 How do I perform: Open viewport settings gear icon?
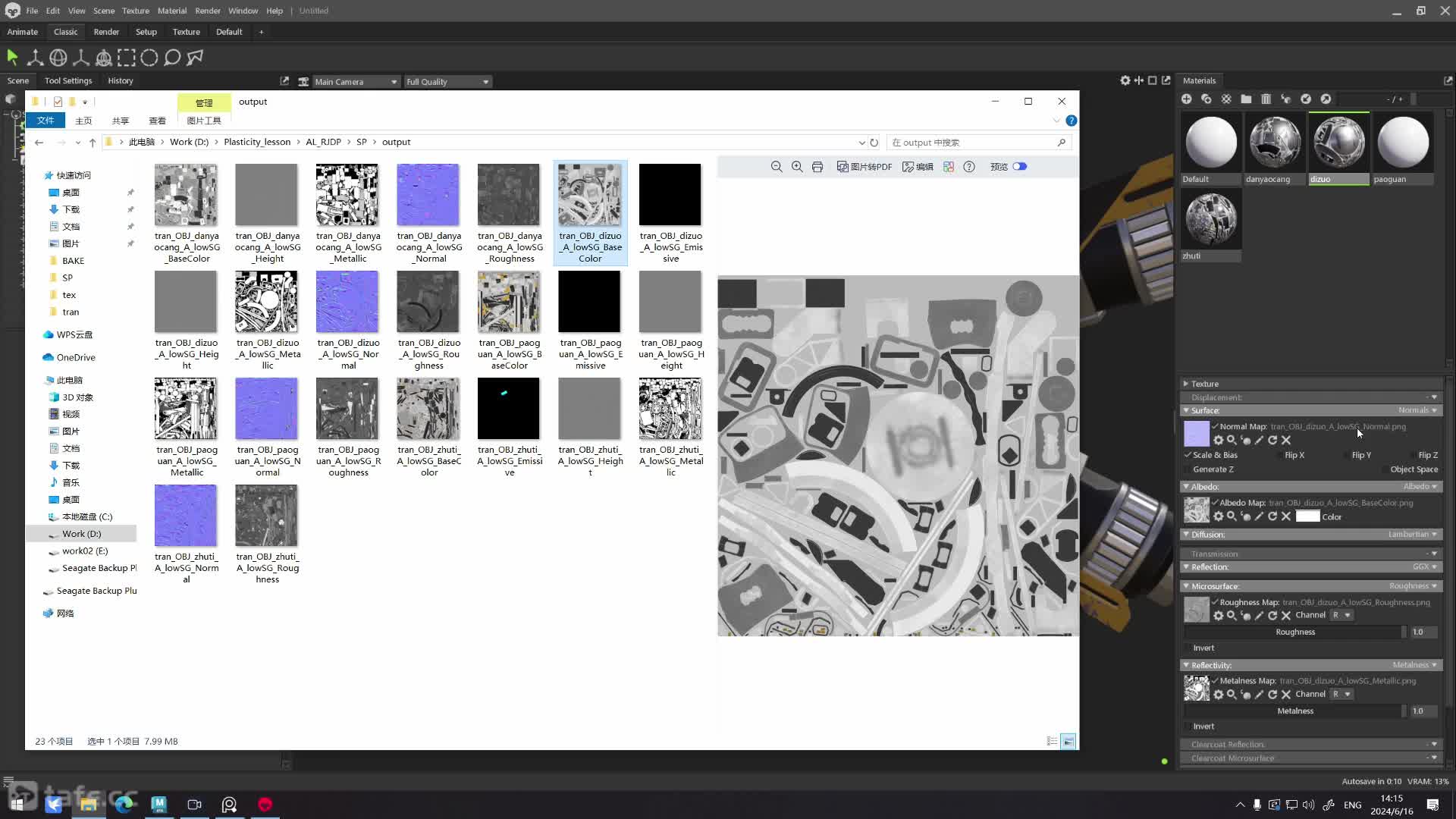tap(1125, 80)
